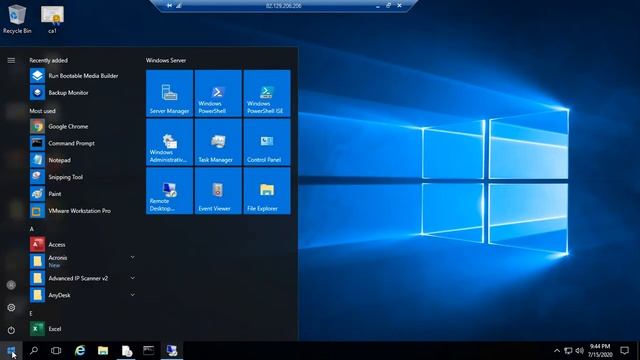
Task: Open the Power options button
Action: 11,330
